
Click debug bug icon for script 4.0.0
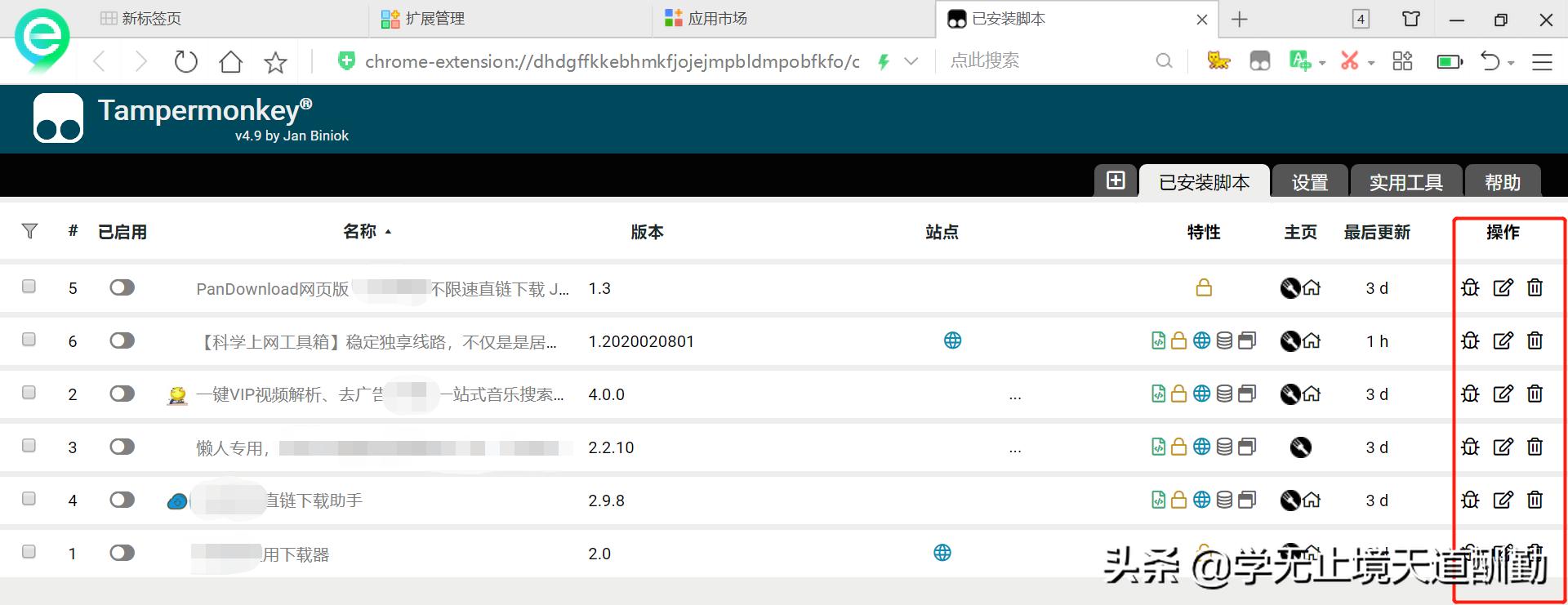click(x=1470, y=394)
